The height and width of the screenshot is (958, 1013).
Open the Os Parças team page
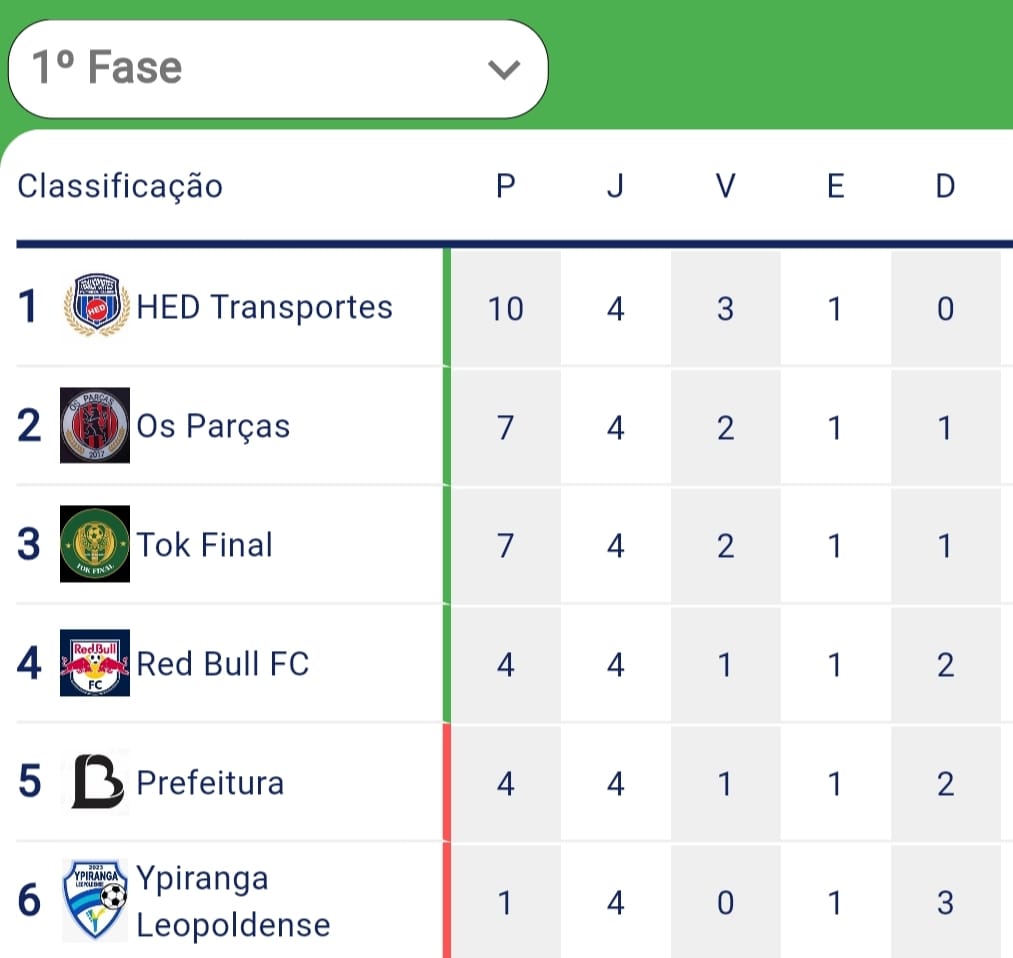pos(213,426)
